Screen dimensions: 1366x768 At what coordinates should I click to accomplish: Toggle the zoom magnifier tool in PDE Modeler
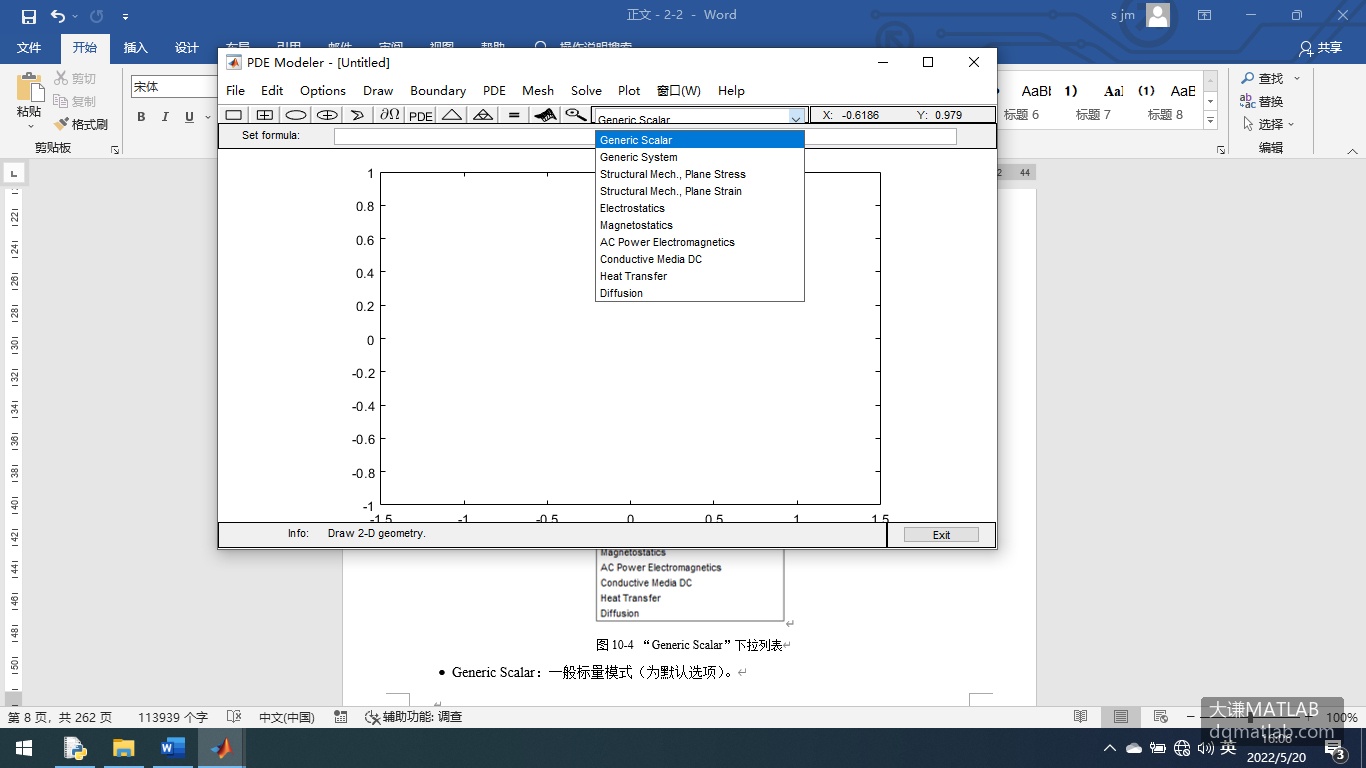tap(575, 115)
